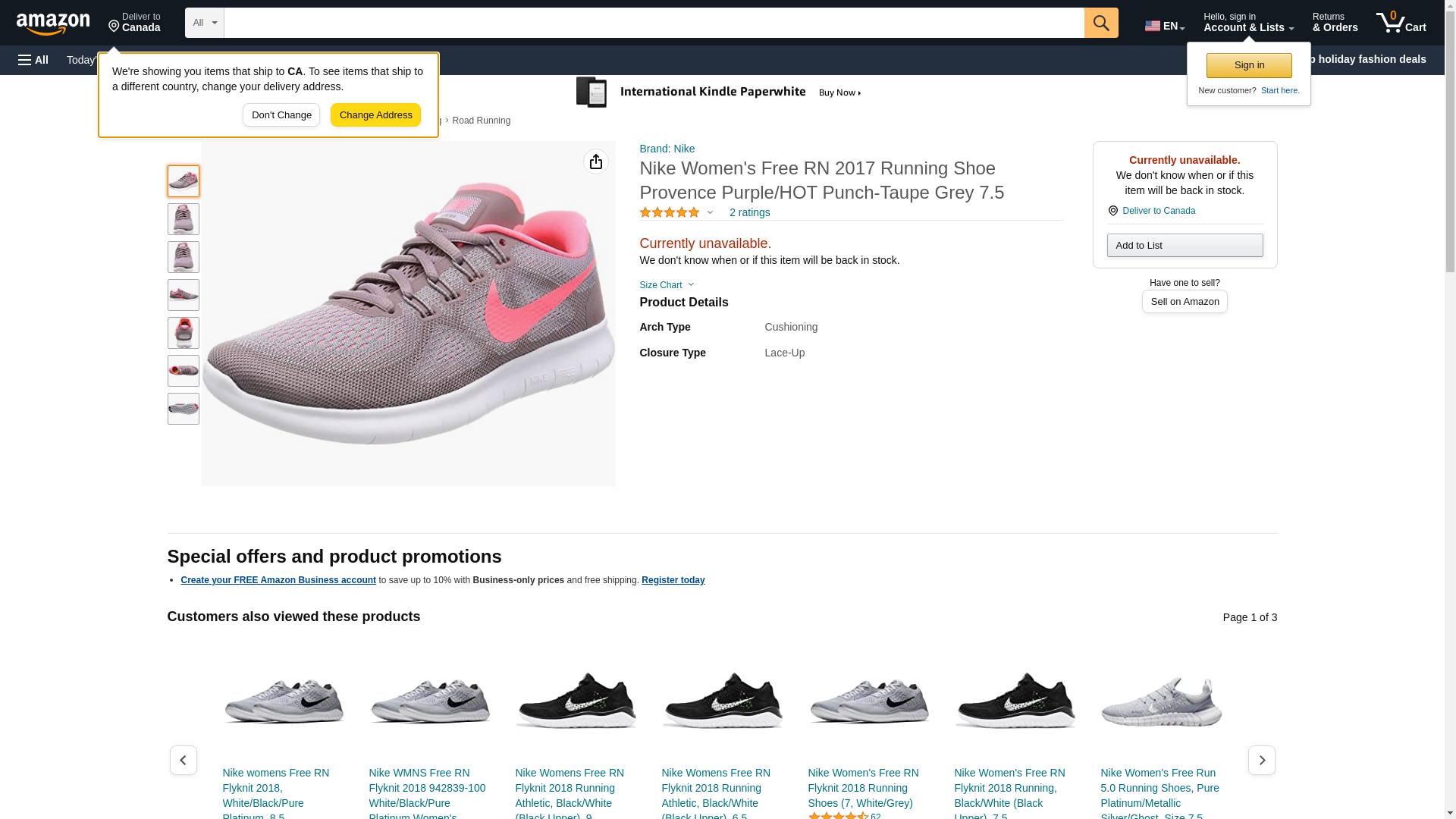Expand the search category All dropdown
The height and width of the screenshot is (819, 1456).
click(x=204, y=23)
